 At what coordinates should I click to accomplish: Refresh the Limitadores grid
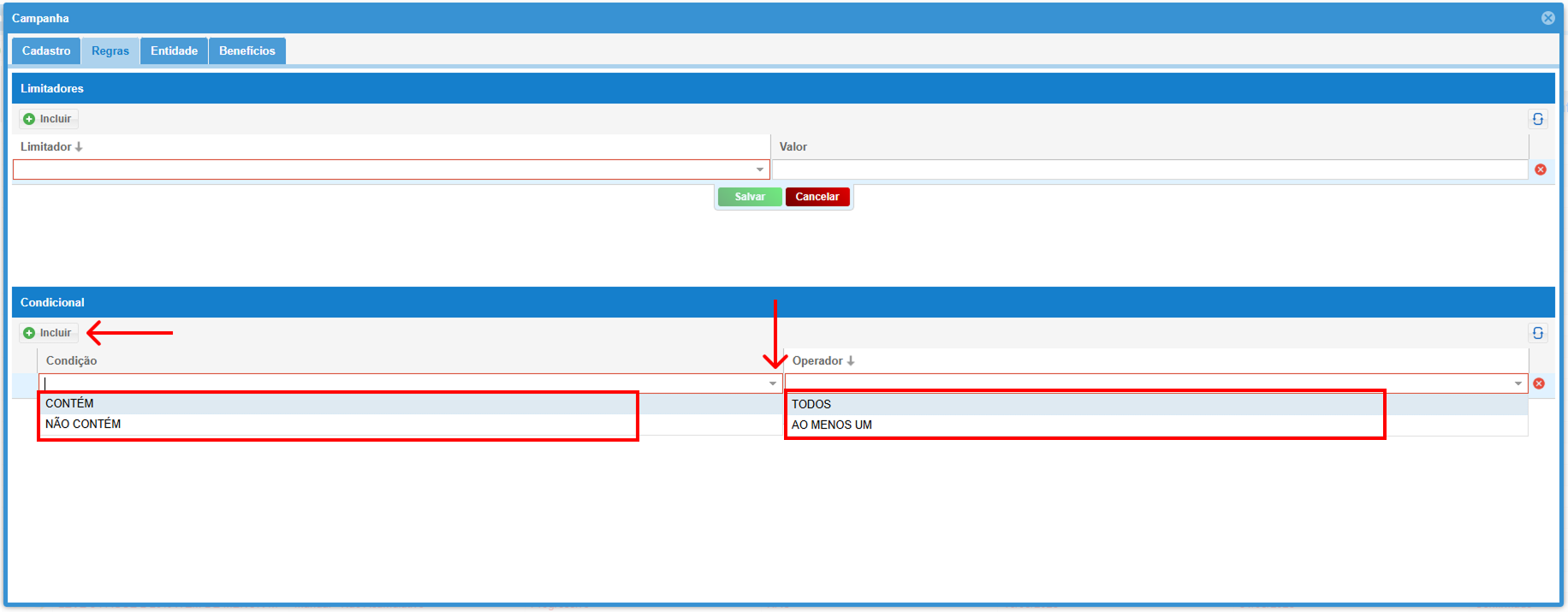[x=1538, y=119]
